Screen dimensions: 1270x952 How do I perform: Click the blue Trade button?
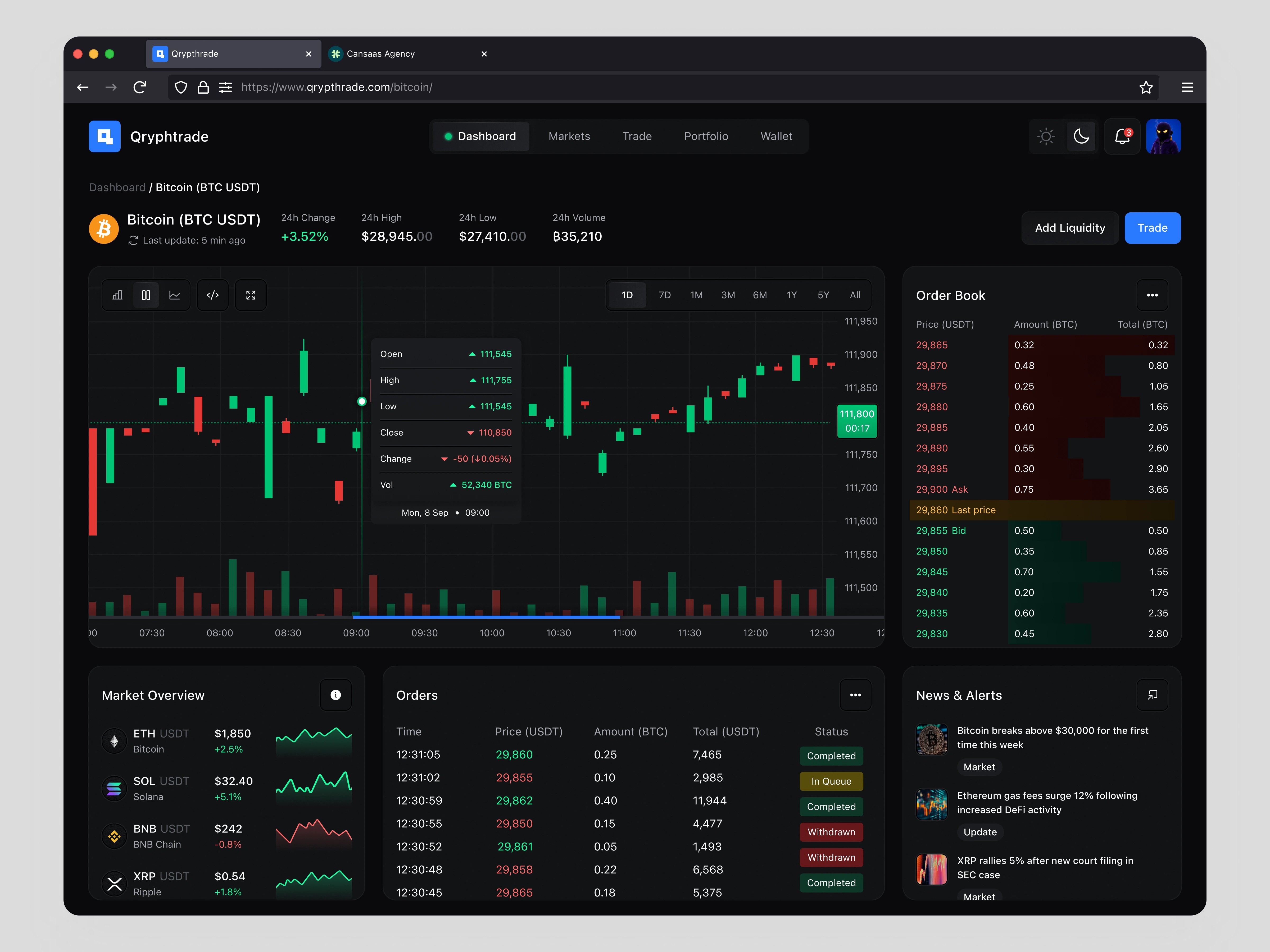click(x=1152, y=228)
